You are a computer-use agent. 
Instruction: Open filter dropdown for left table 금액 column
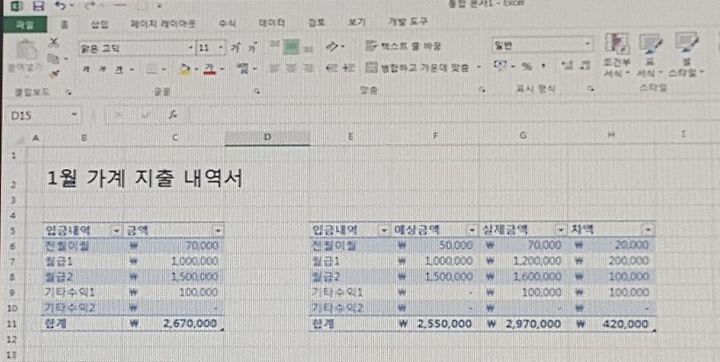coord(218,230)
